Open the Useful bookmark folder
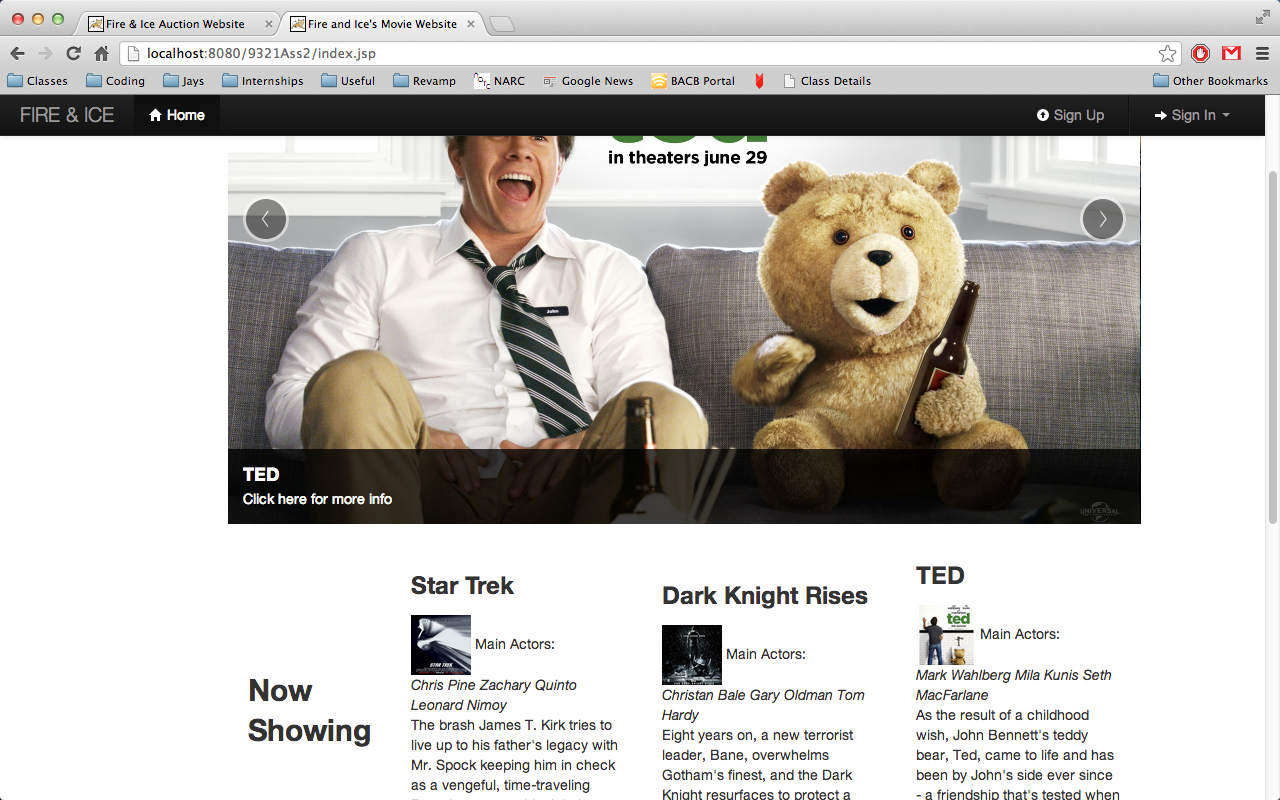 tap(348, 81)
